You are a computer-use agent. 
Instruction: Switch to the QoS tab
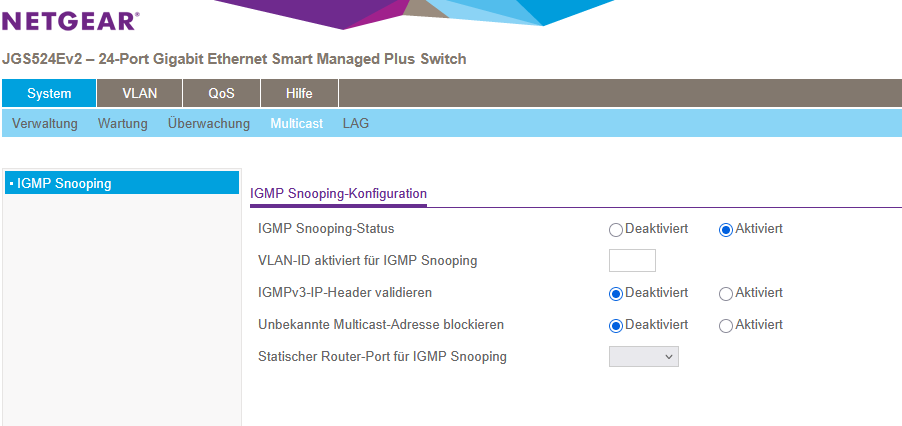point(221,93)
